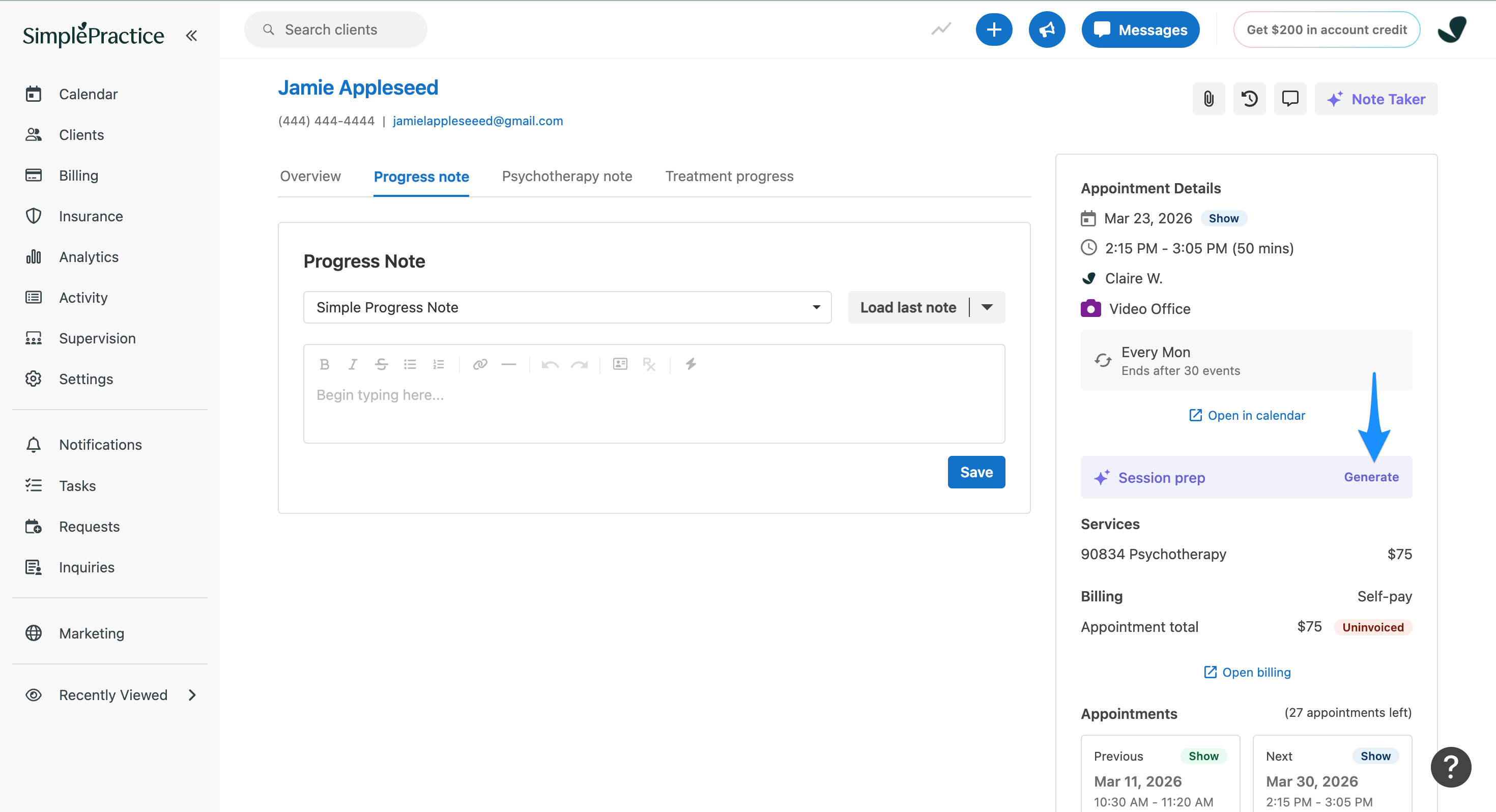
Task: Click the analytics trend line icon in the header
Action: (x=941, y=29)
